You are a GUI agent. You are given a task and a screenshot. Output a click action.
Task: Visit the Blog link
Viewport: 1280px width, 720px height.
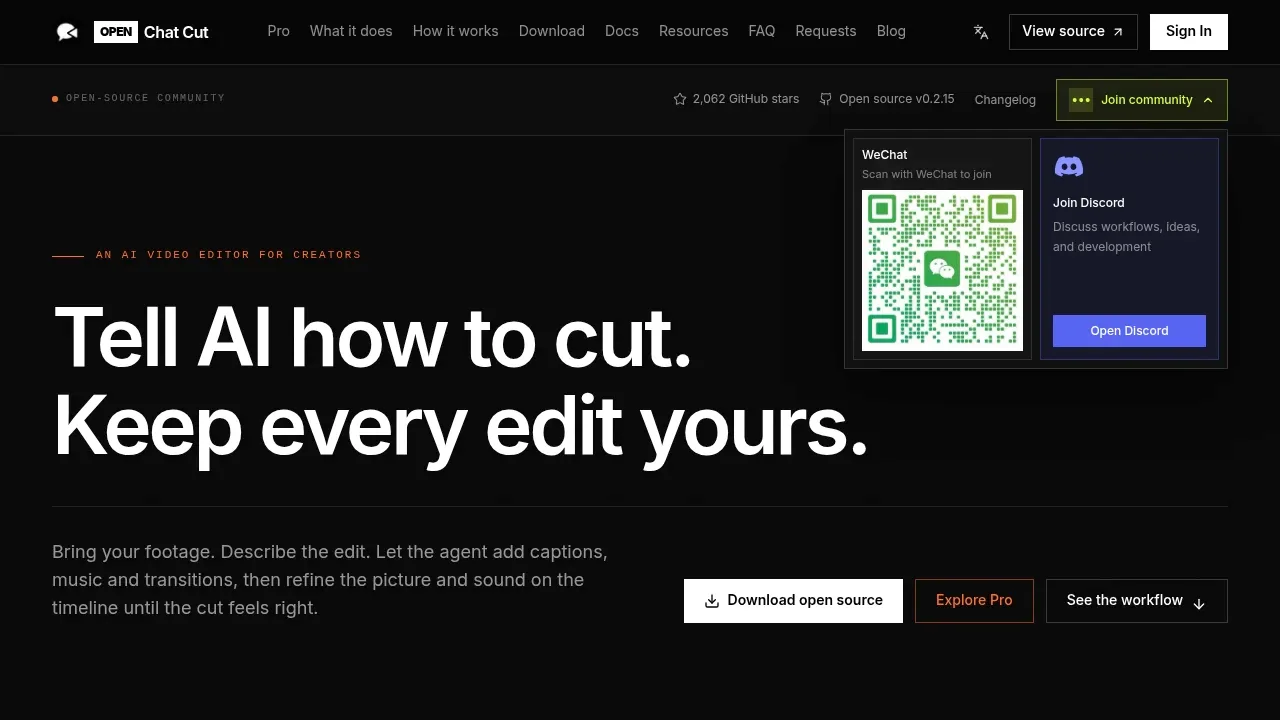[891, 31]
